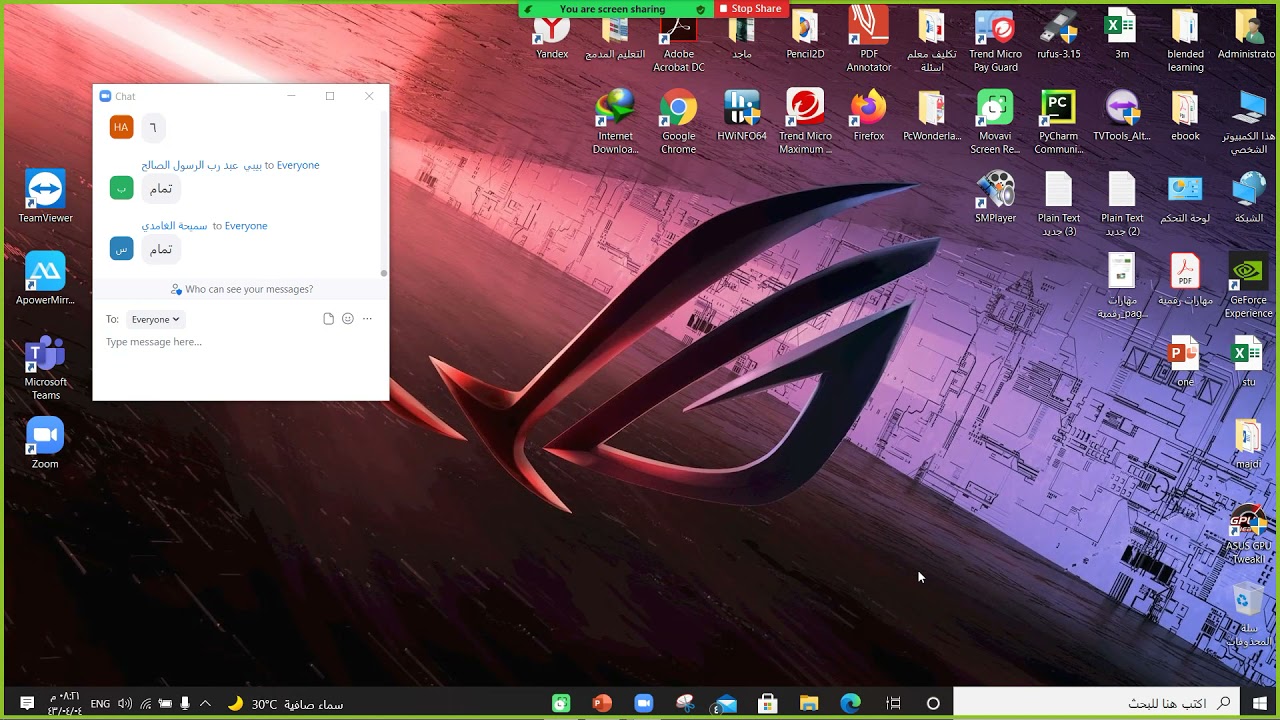Select the PcWonderla folder icon

pos(932,116)
